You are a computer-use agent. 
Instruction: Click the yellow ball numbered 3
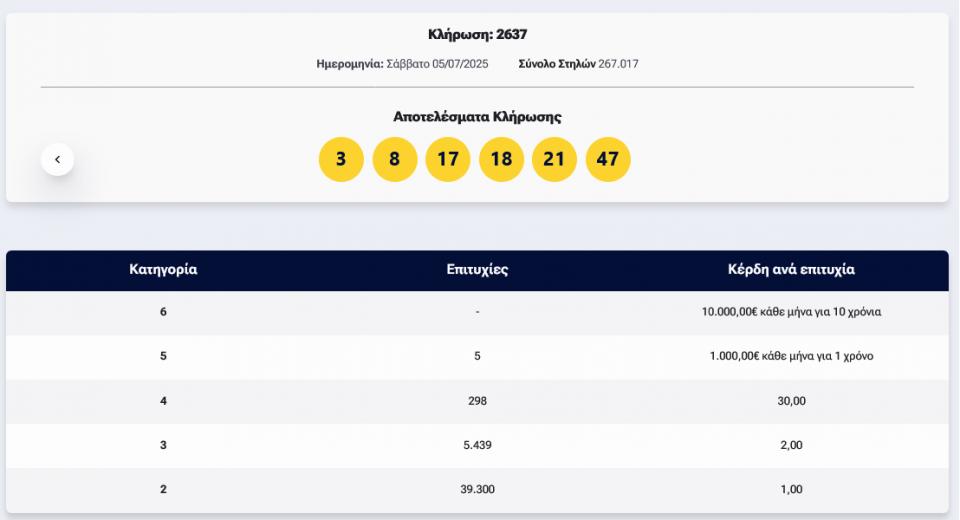click(341, 159)
